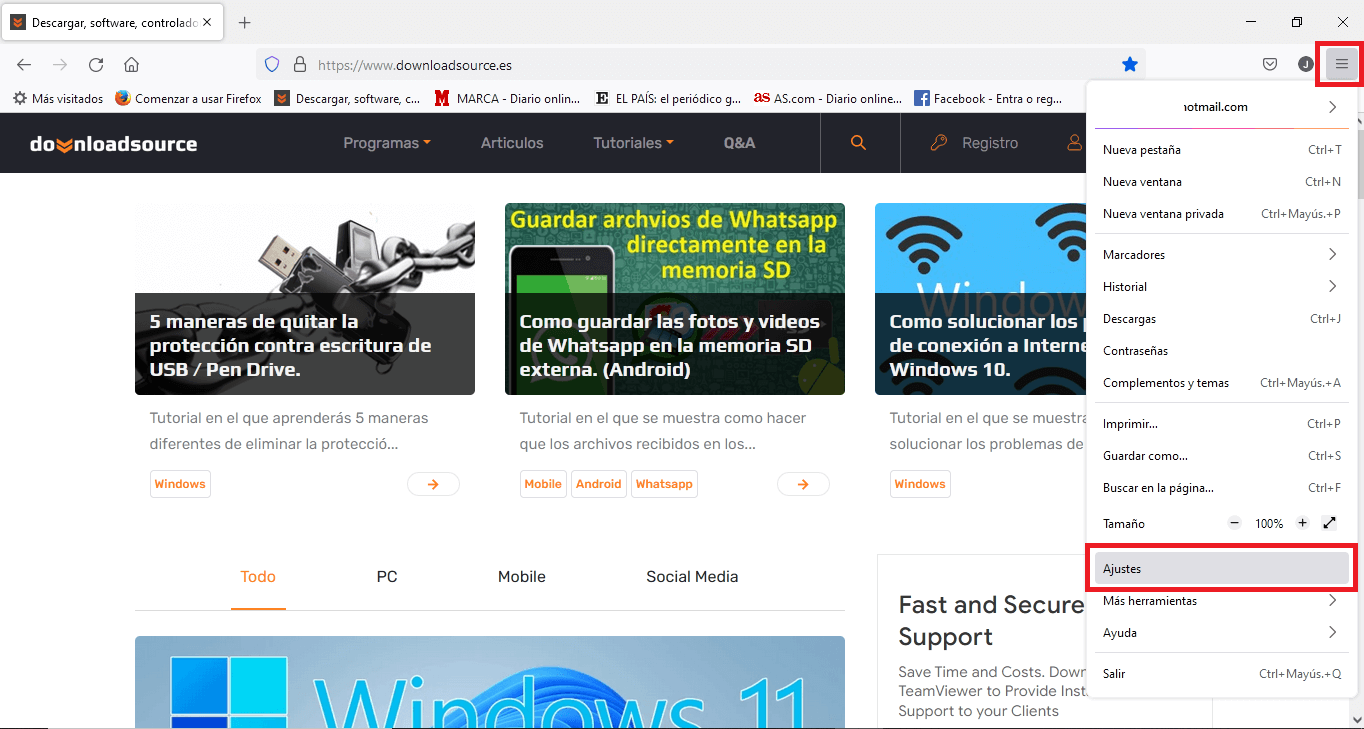Open the Tutoriales dropdown

[x=633, y=143]
